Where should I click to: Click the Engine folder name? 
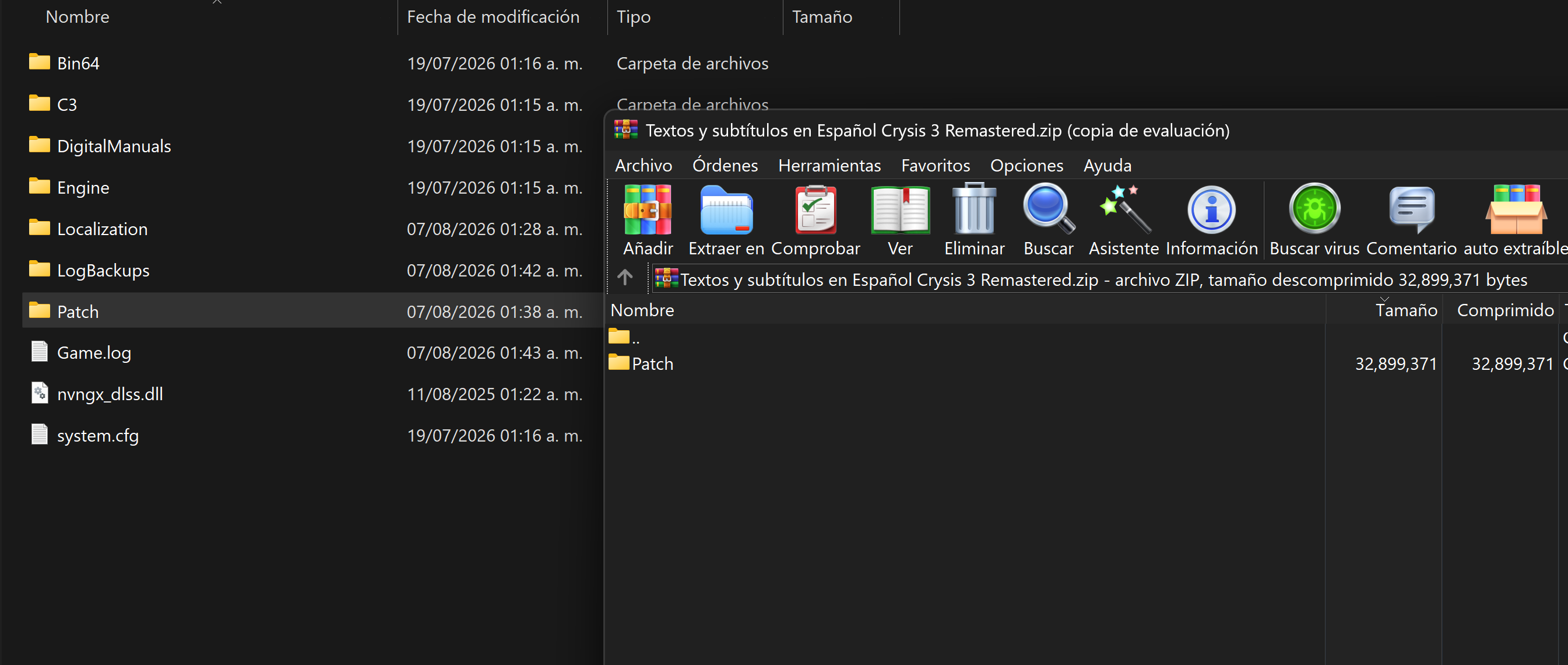click(83, 187)
